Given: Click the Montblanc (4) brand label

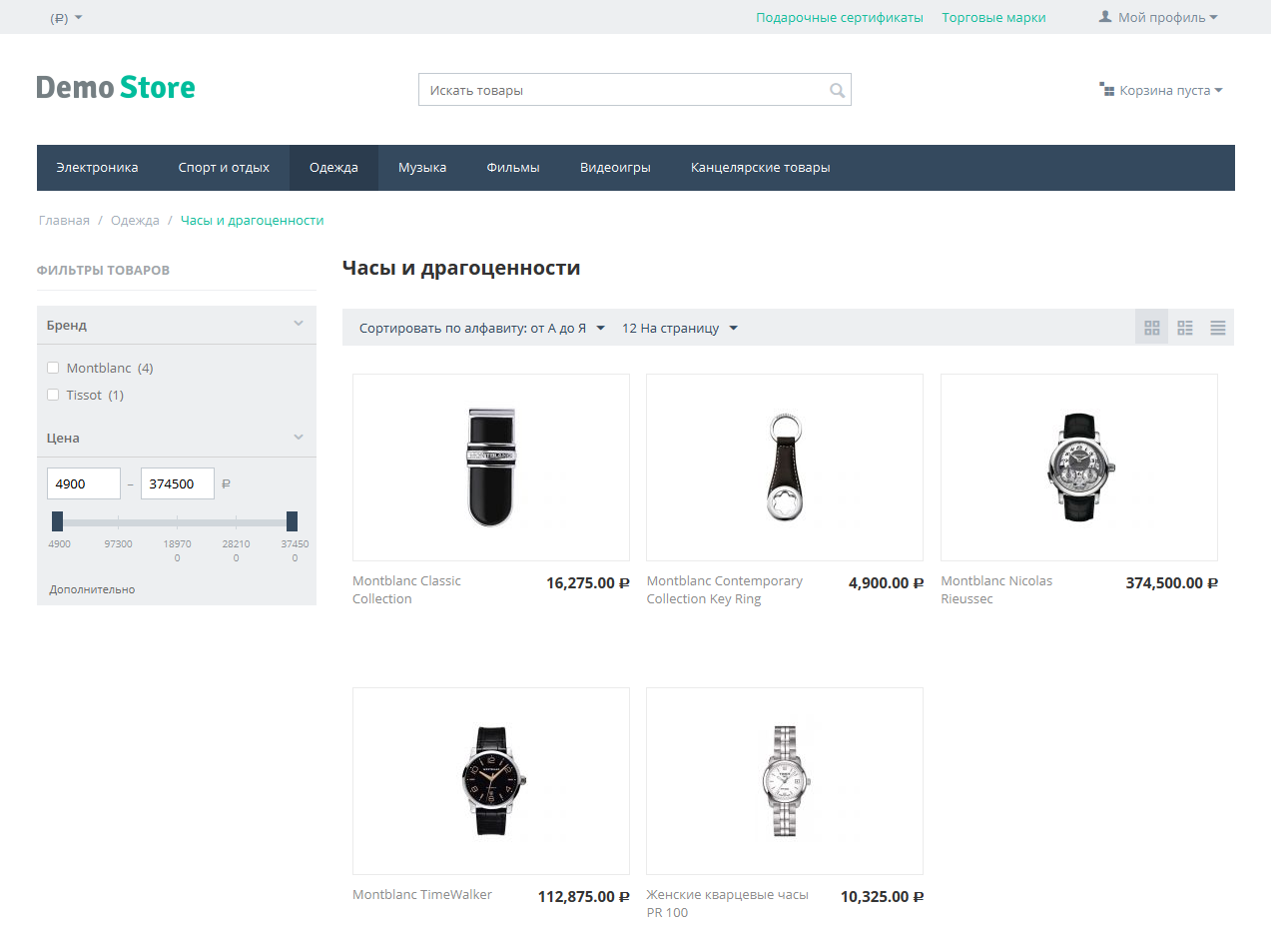Looking at the screenshot, I should coord(110,368).
